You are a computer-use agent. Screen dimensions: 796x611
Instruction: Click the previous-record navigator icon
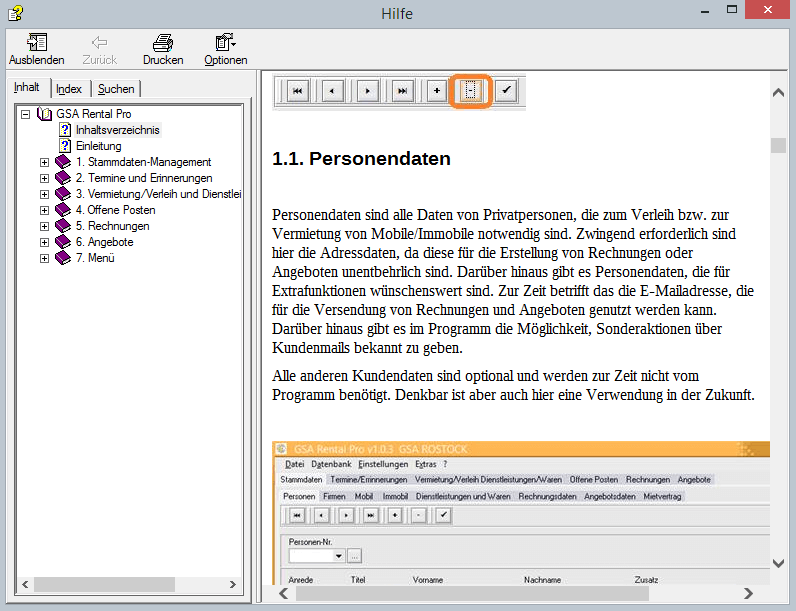tap(333, 91)
